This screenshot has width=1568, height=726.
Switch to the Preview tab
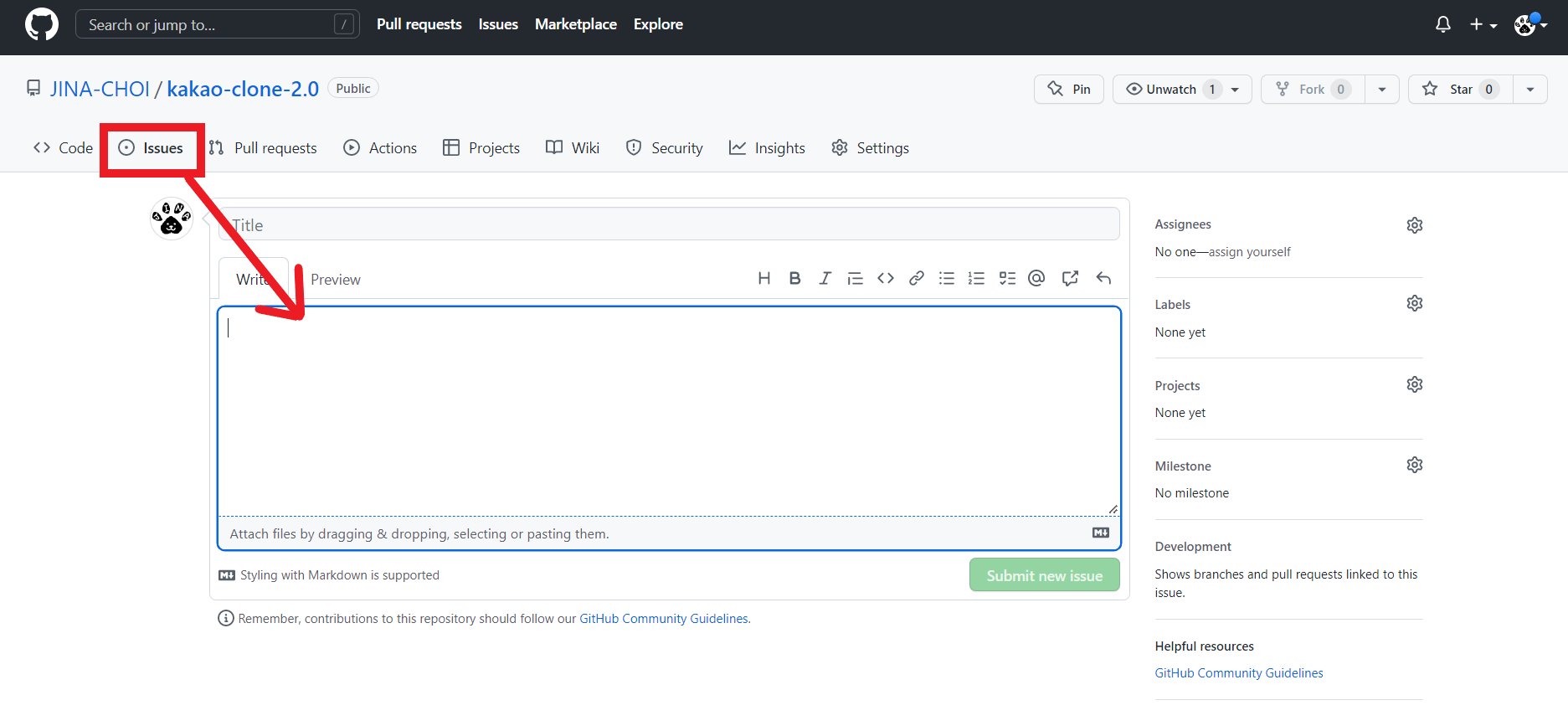coord(335,280)
